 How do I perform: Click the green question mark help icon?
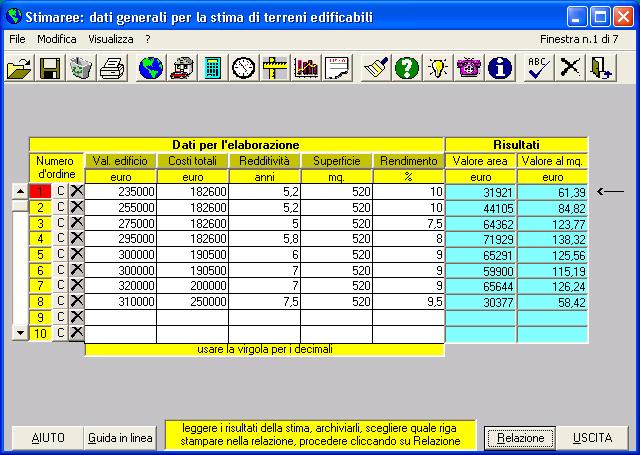(406, 68)
